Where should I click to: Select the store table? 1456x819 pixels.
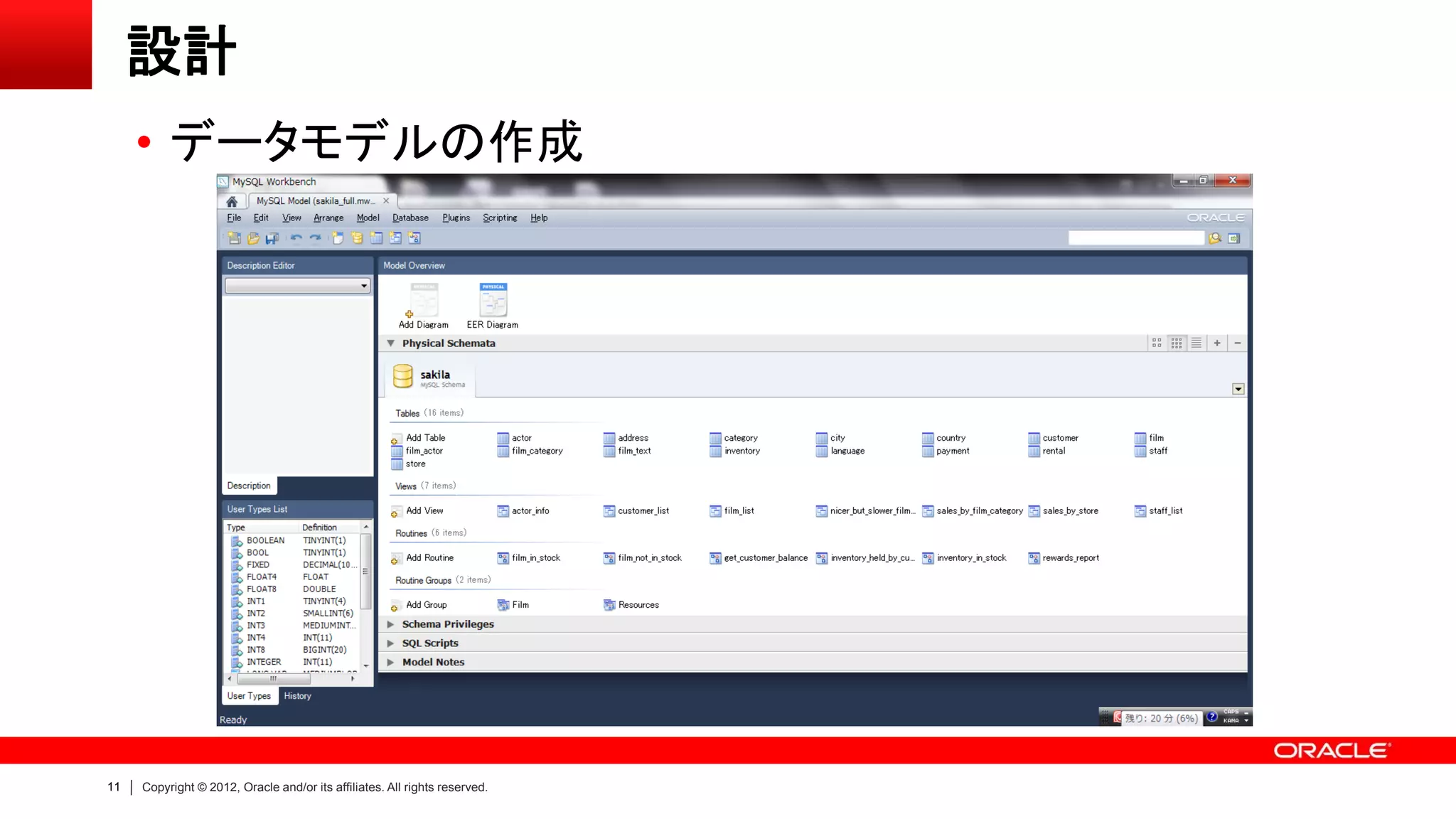coord(409,464)
